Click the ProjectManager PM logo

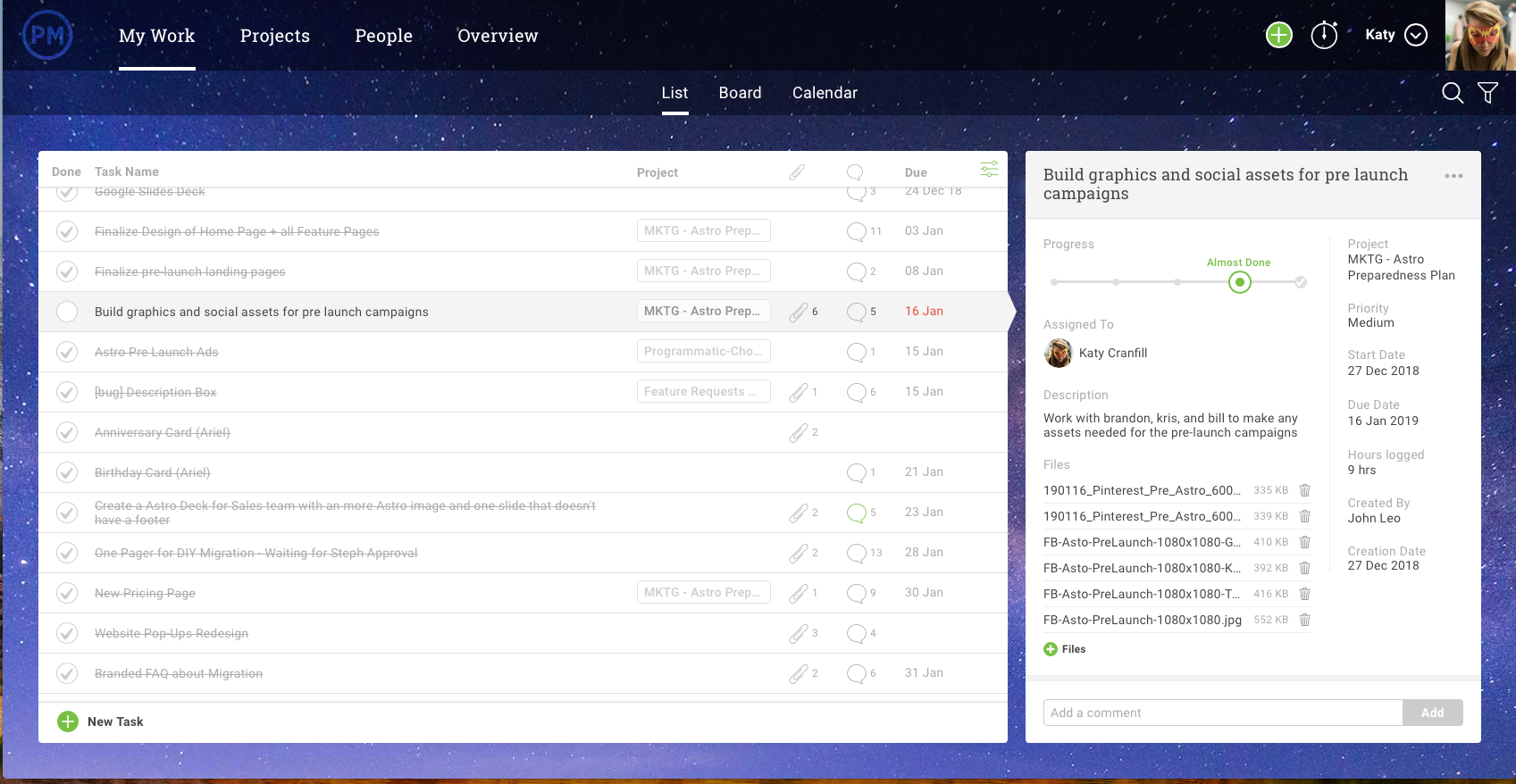click(47, 36)
